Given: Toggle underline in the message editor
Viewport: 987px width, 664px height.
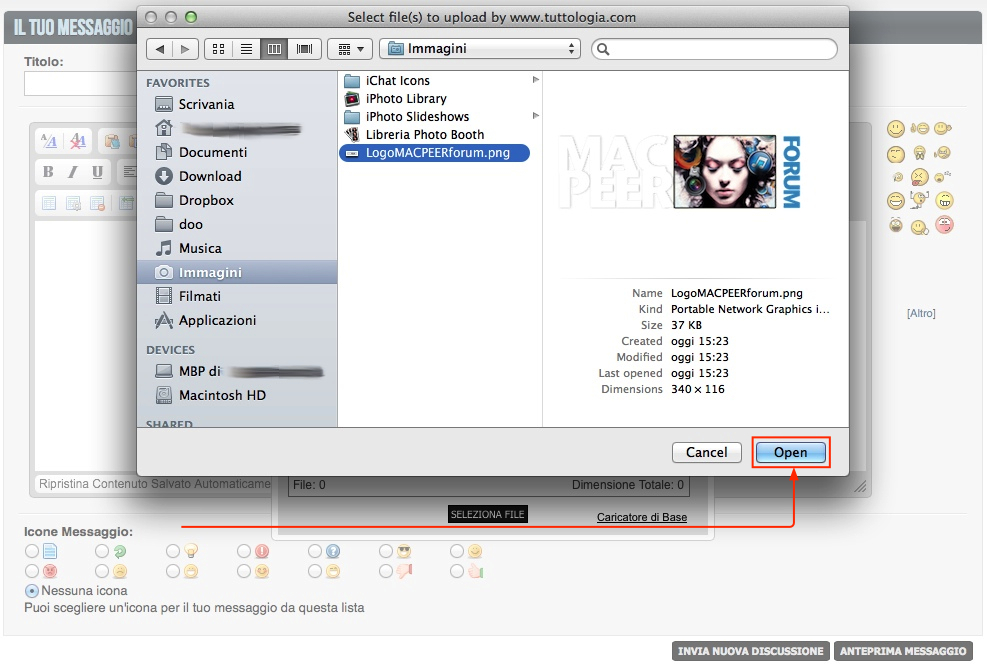Looking at the screenshot, I should pos(98,172).
